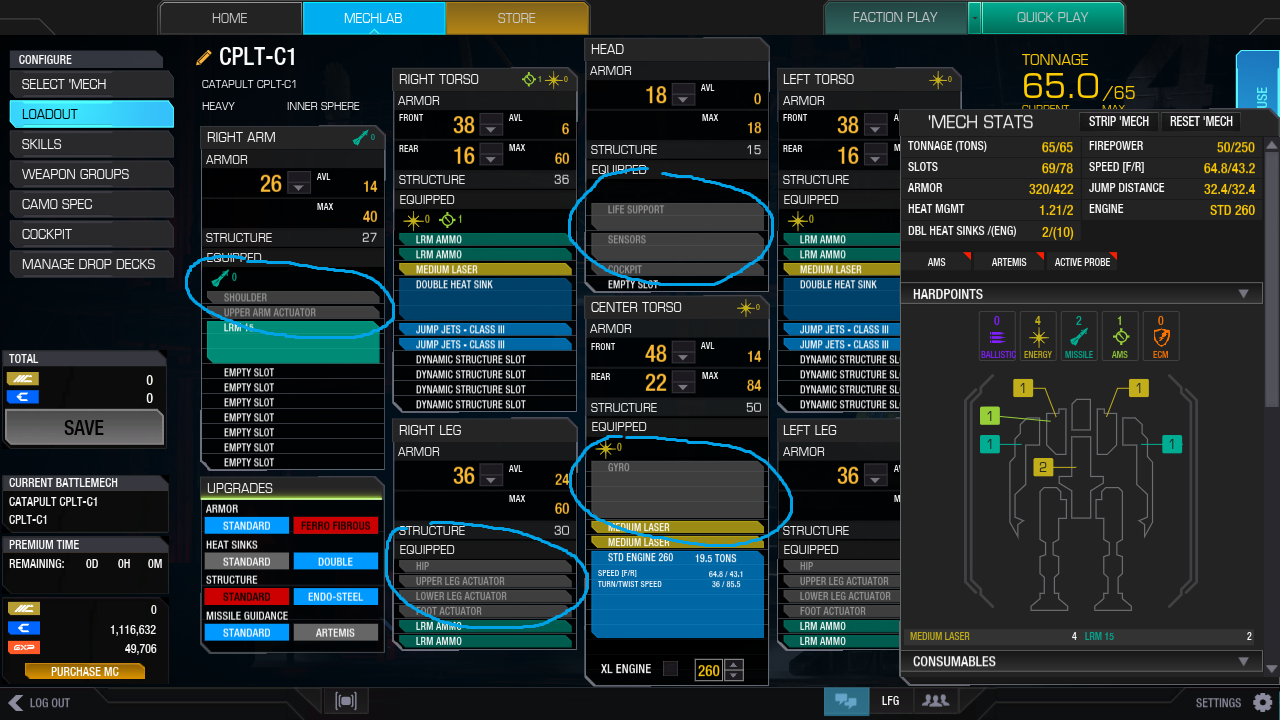1280x720 pixels.
Task: Click the gold MC icon above Purchase MC
Action: pos(23,609)
